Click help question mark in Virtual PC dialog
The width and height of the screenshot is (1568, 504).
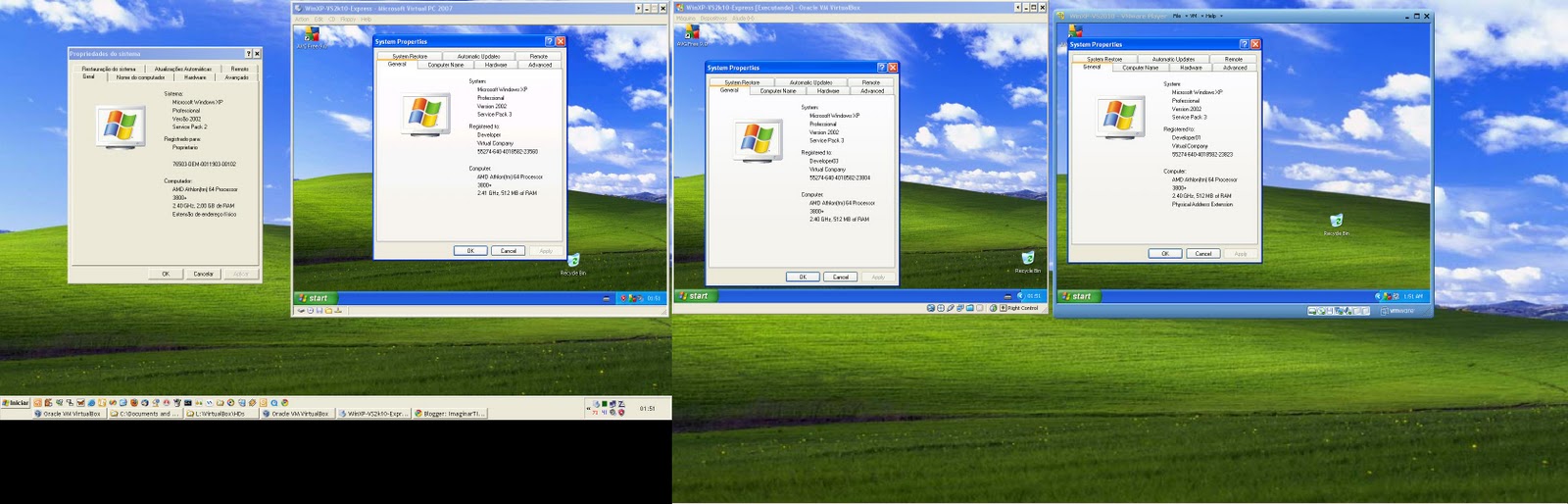[x=549, y=41]
